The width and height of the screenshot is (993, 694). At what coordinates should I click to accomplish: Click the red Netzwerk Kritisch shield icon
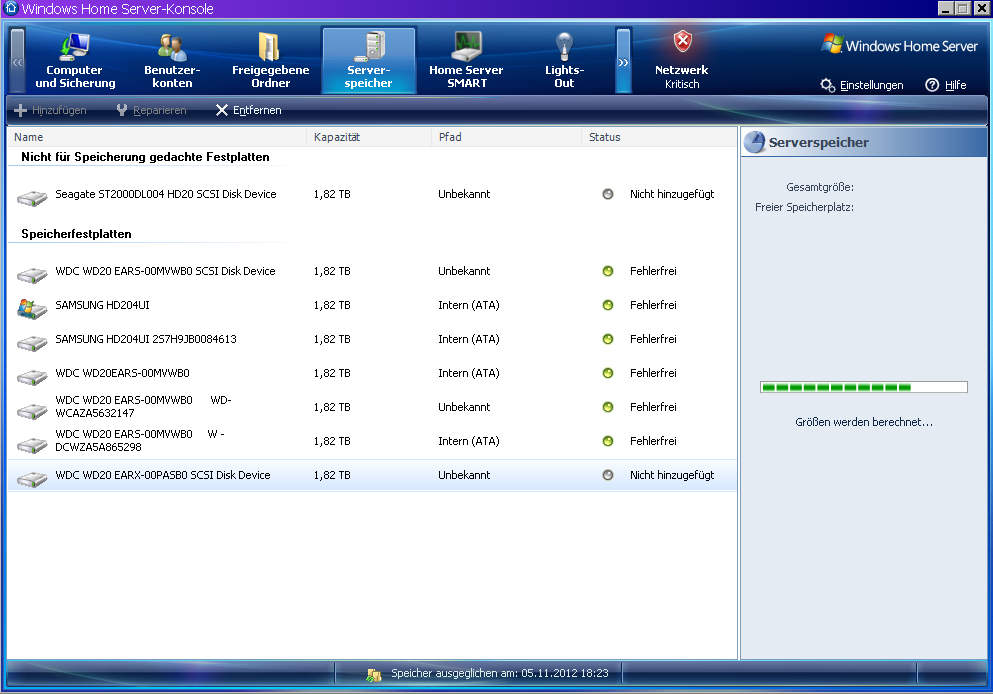pyautogui.click(x=682, y=42)
